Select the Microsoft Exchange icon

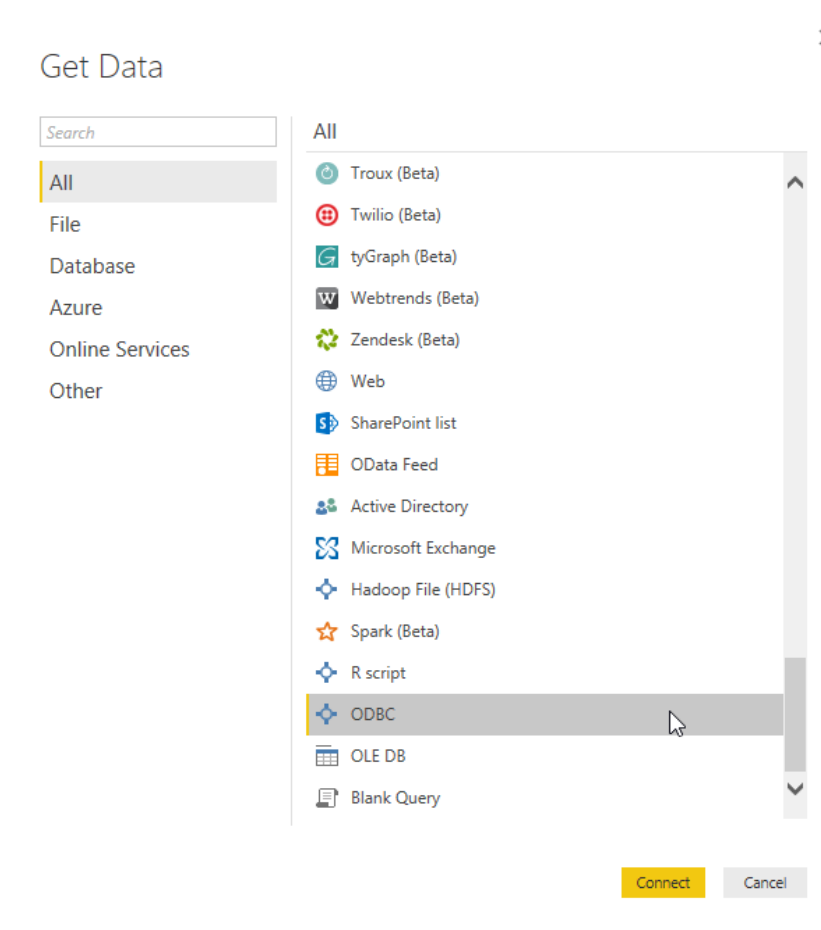tap(327, 548)
